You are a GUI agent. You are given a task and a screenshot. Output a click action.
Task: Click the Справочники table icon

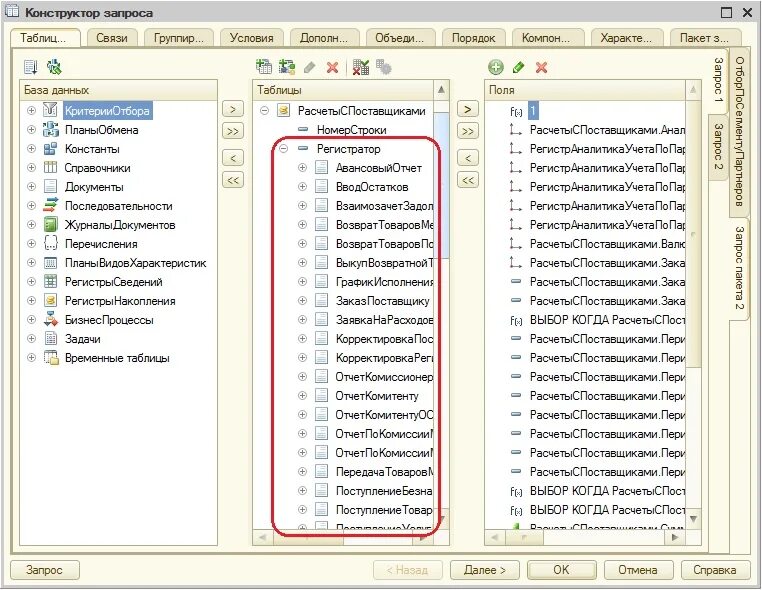pyautogui.click(x=51, y=168)
